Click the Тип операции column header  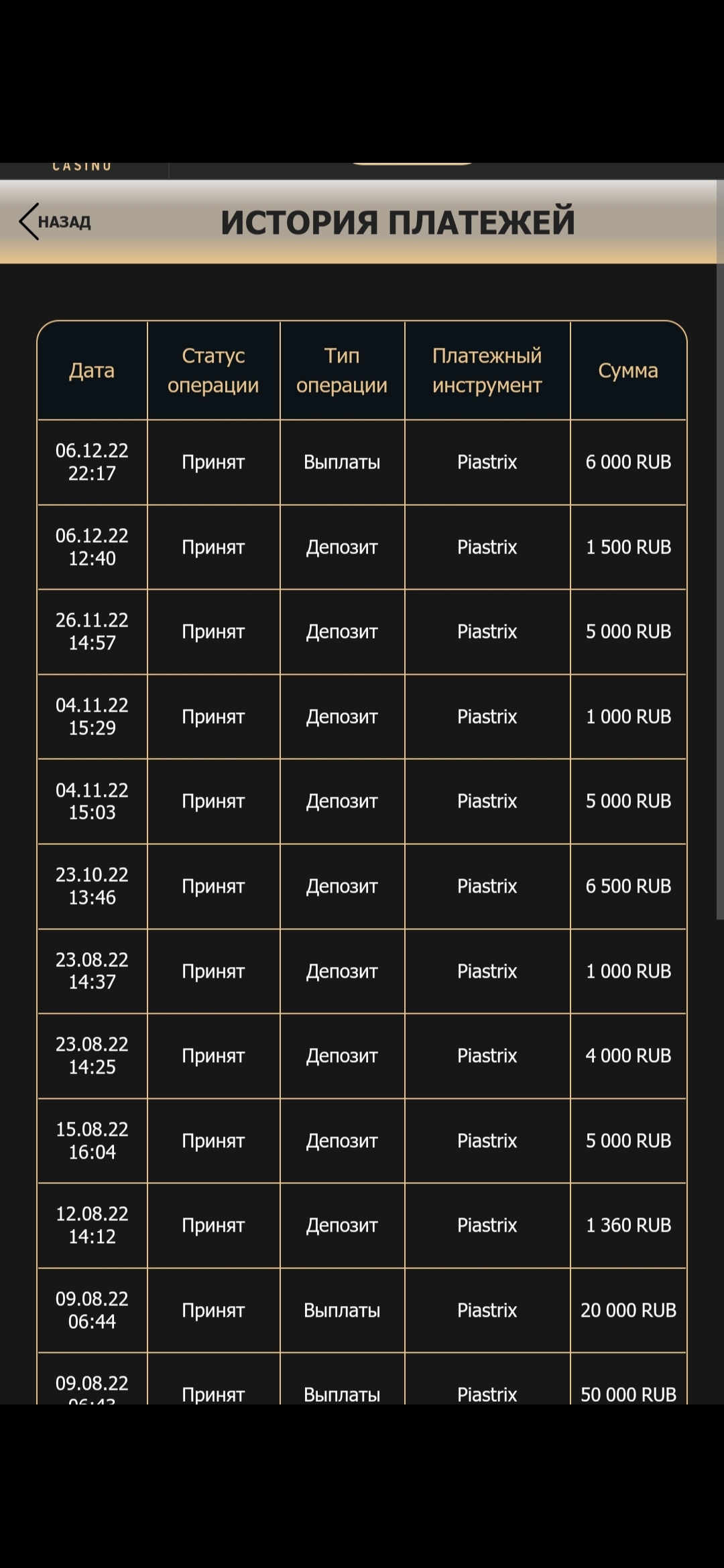tap(342, 371)
